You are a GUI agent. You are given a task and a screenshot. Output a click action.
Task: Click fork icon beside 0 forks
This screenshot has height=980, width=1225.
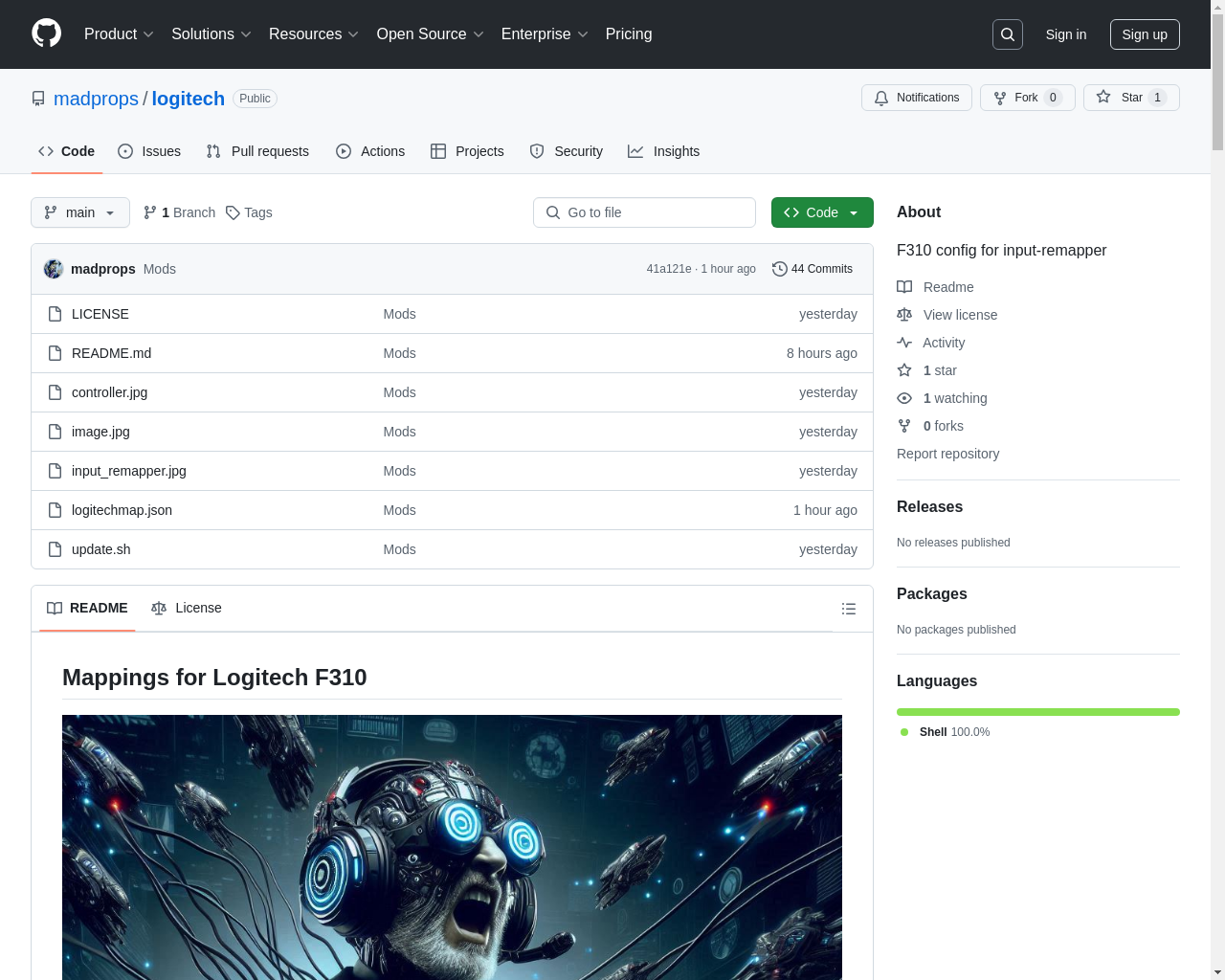904,426
